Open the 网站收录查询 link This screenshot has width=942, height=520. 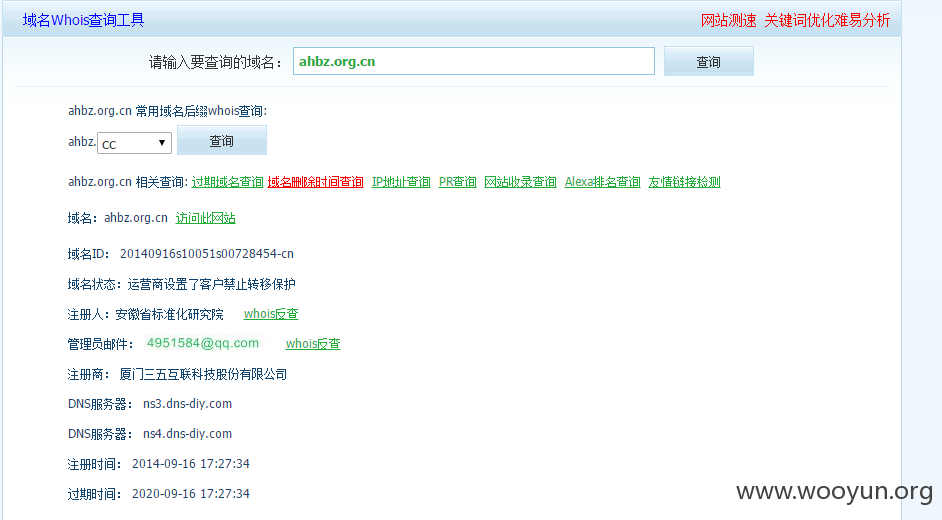coord(520,182)
